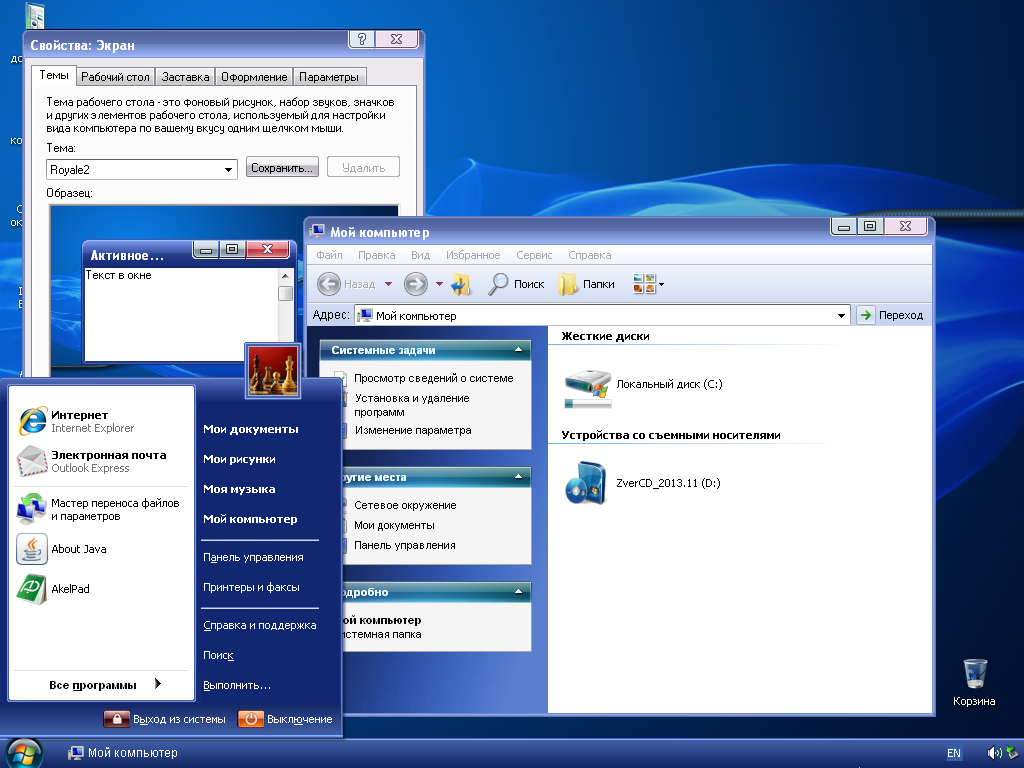Screen dimensions: 1024x768
Task: Open ZverCD_2013.11 (D:) drive icon
Action: pos(586,483)
